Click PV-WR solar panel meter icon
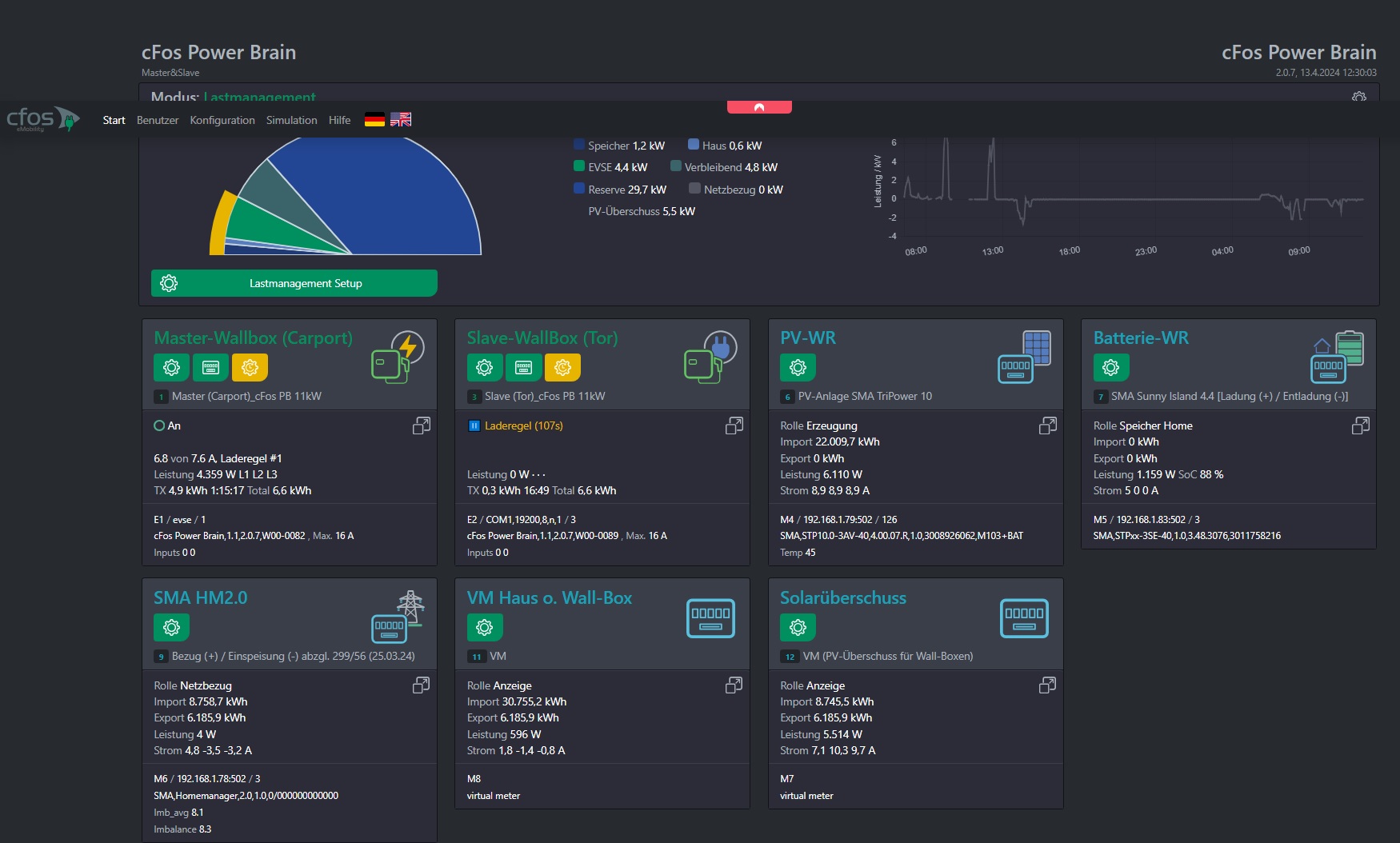The image size is (1400, 843). (1025, 357)
